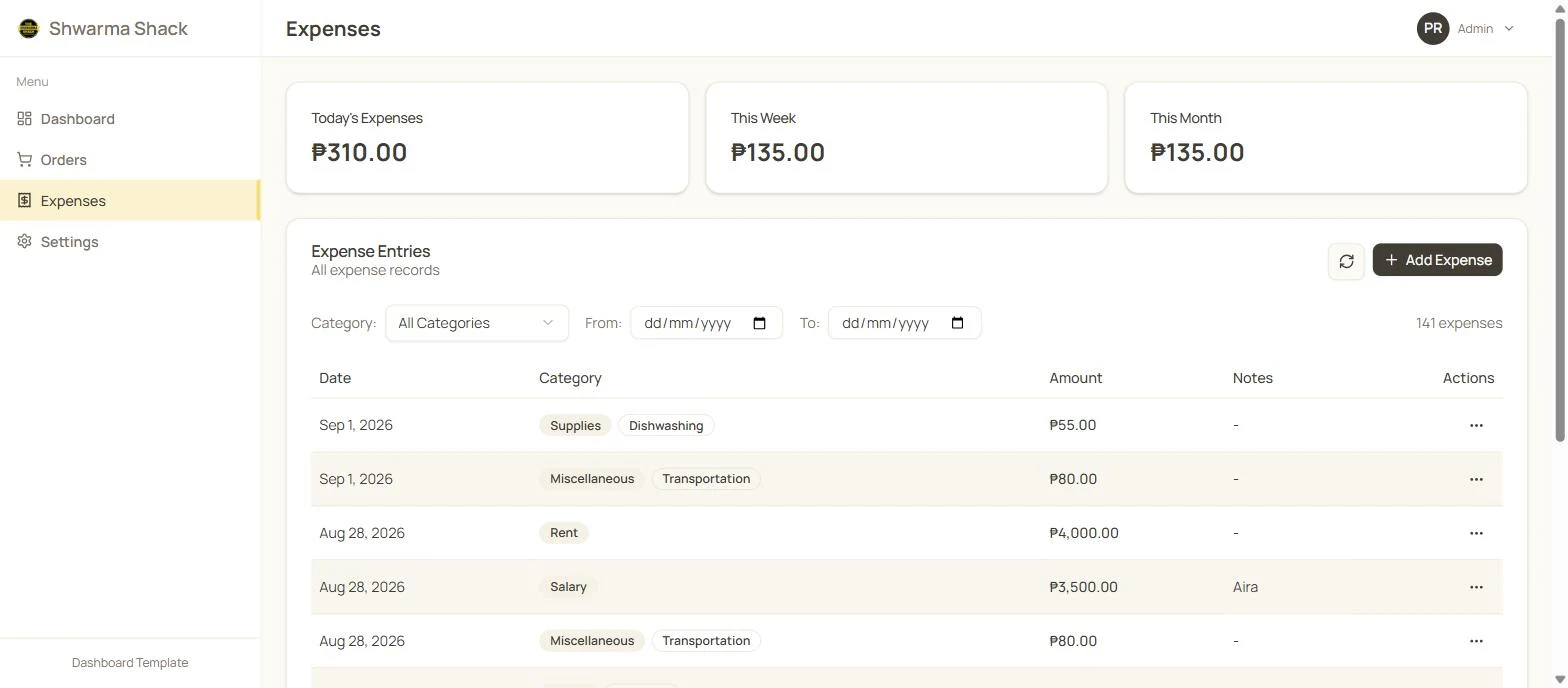Refresh the expense entries list
The height and width of the screenshot is (688, 1568).
pos(1346,261)
